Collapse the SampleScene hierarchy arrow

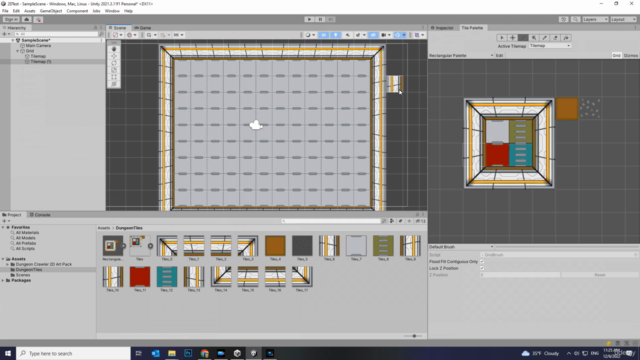(13, 40)
